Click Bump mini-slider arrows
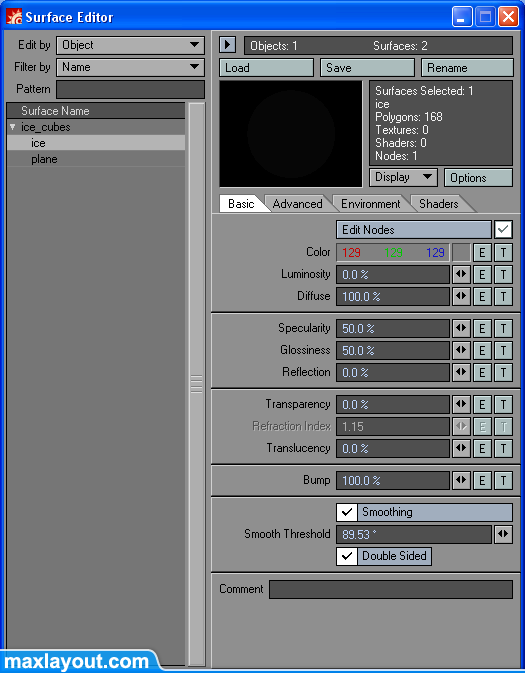Screen dimensions: 525x673 (461, 481)
